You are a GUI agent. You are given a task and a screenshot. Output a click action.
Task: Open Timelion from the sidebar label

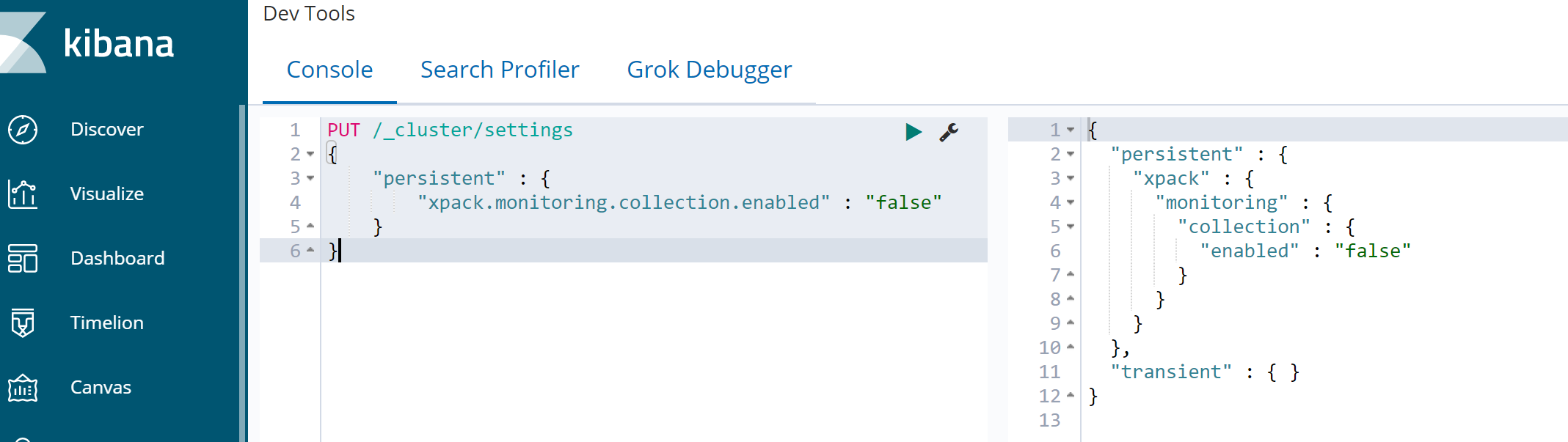107,323
